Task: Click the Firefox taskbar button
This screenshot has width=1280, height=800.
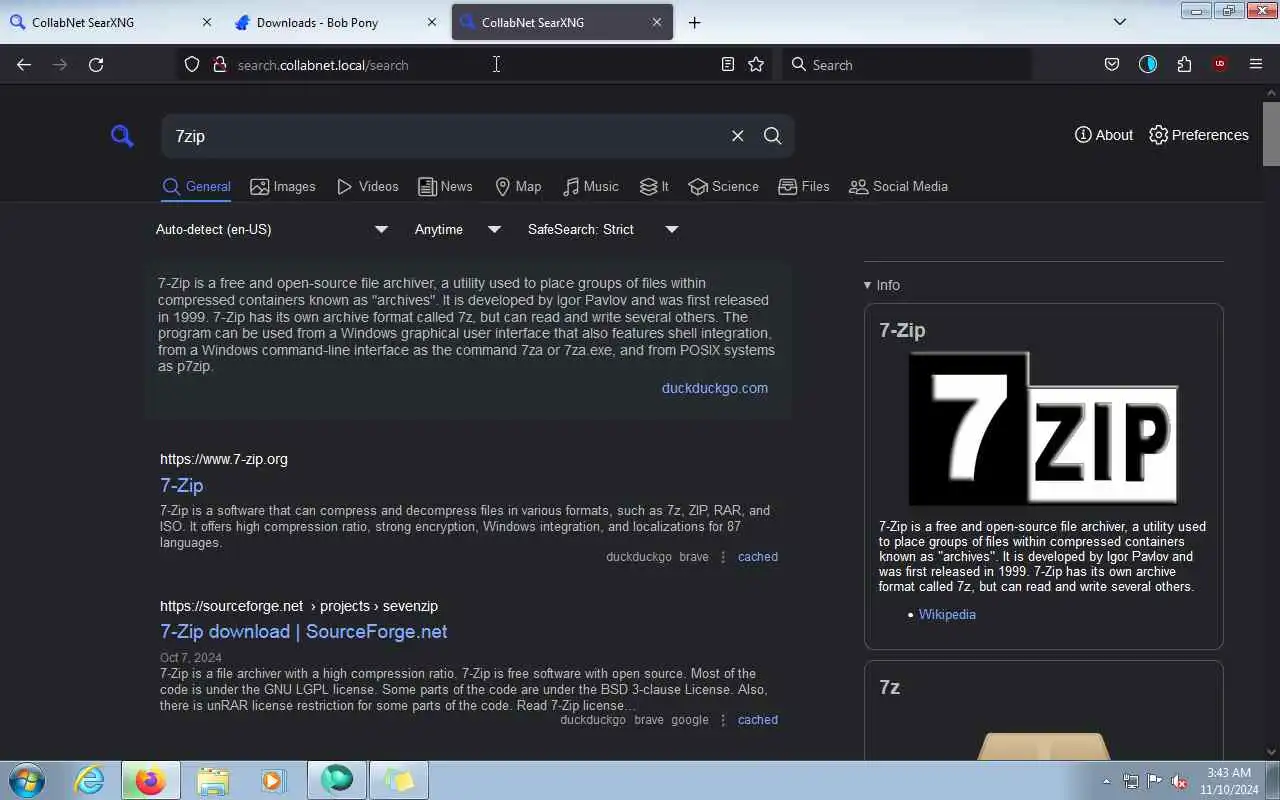Action: (150, 780)
